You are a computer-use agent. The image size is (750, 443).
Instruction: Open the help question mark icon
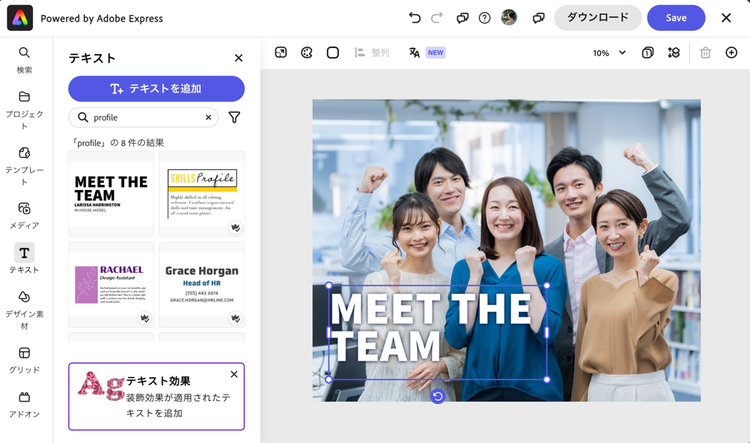pyautogui.click(x=485, y=18)
